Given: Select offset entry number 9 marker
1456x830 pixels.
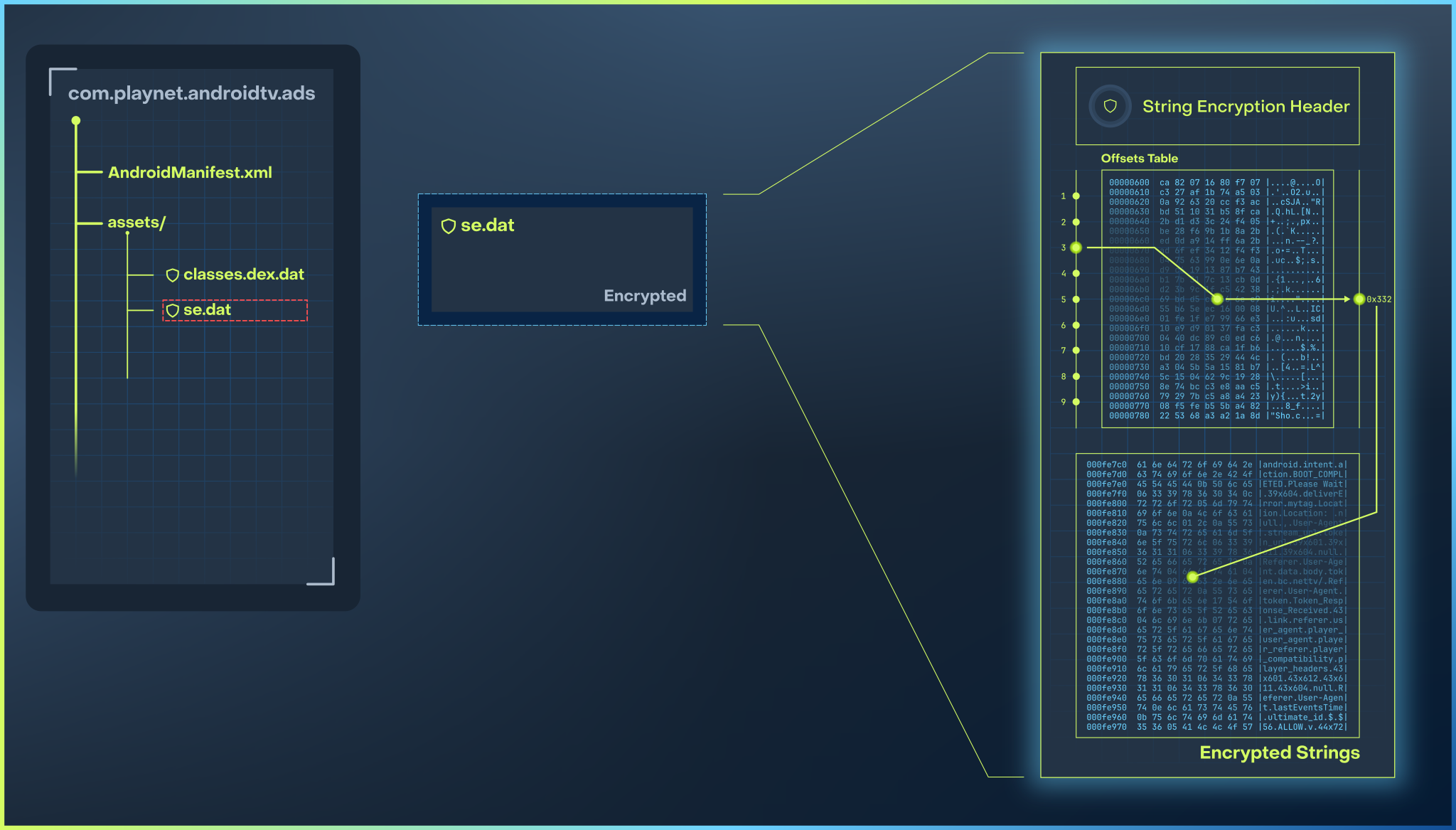Looking at the screenshot, I should (1076, 402).
